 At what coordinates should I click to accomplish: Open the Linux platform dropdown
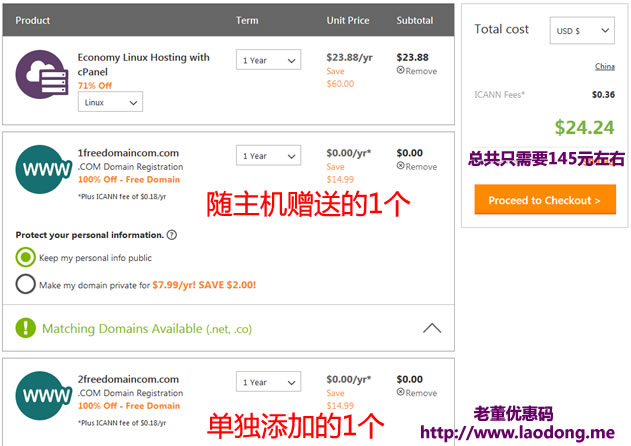coord(110,102)
